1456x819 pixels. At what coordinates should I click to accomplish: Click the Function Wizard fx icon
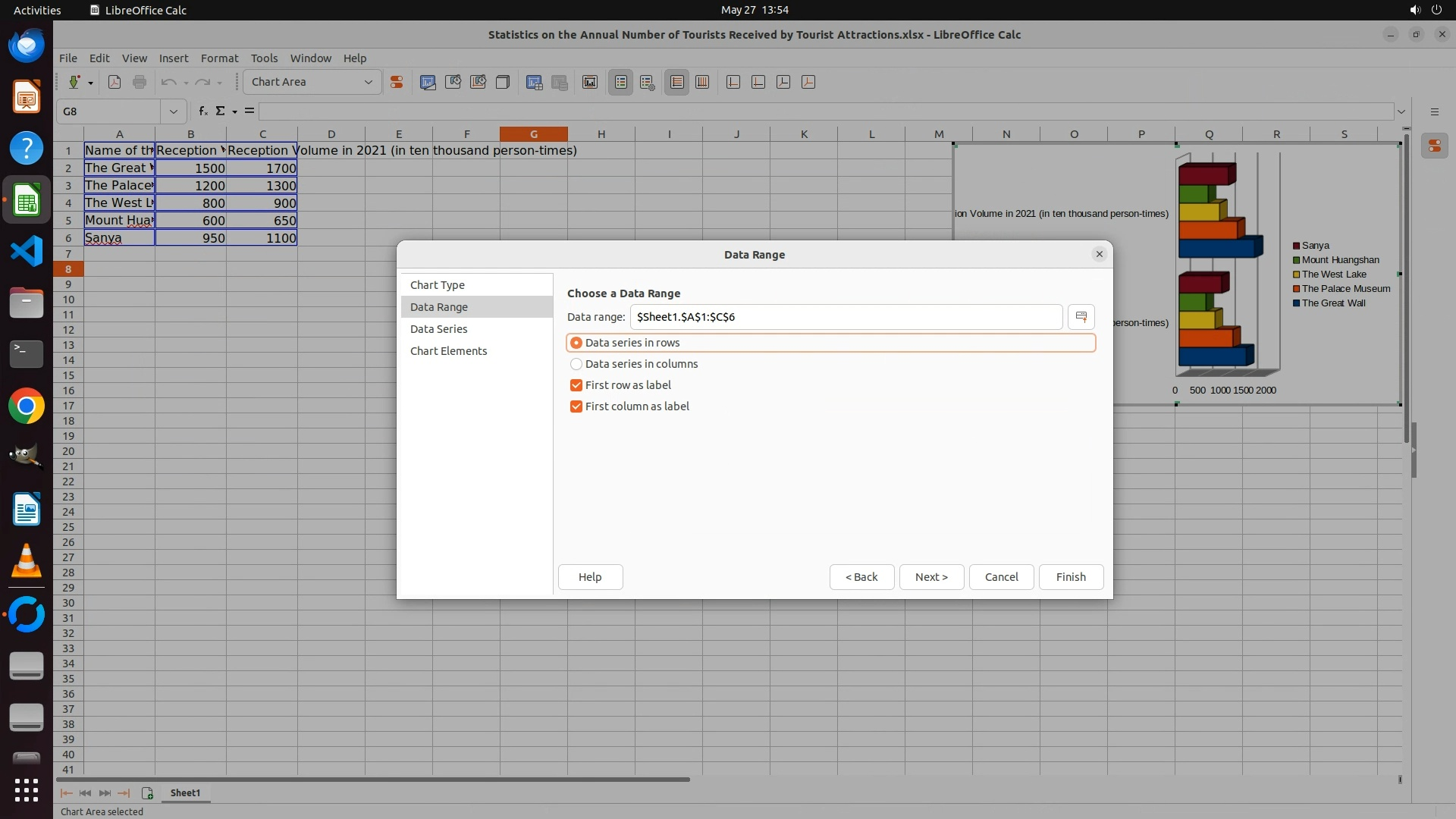click(x=202, y=111)
